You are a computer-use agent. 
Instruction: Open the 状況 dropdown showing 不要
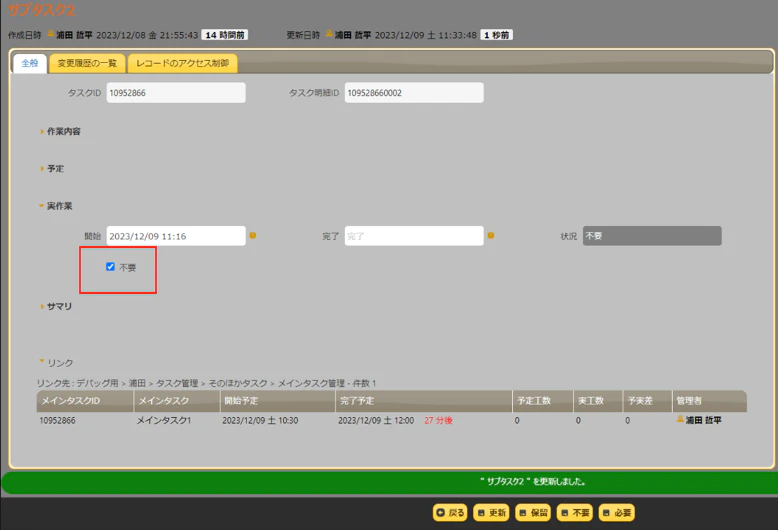pos(652,236)
